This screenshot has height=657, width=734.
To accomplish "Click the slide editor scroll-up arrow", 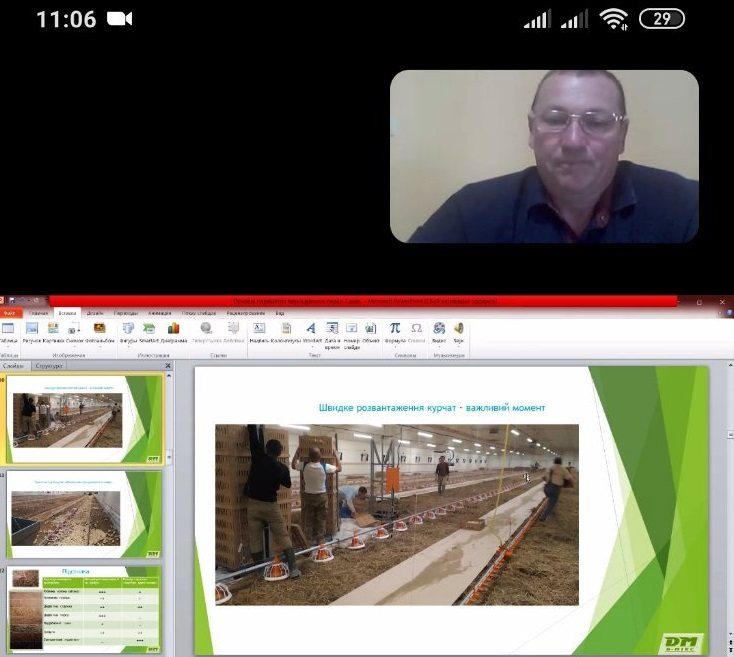I will click(729, 365).
